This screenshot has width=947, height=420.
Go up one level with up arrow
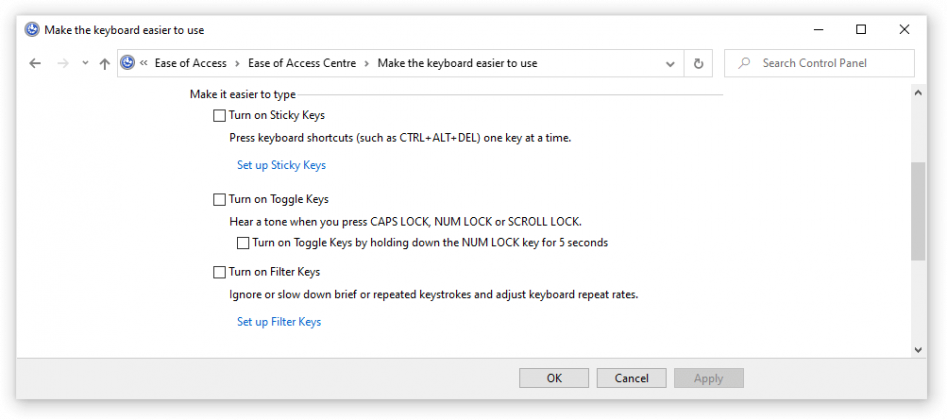click(104, 63)
